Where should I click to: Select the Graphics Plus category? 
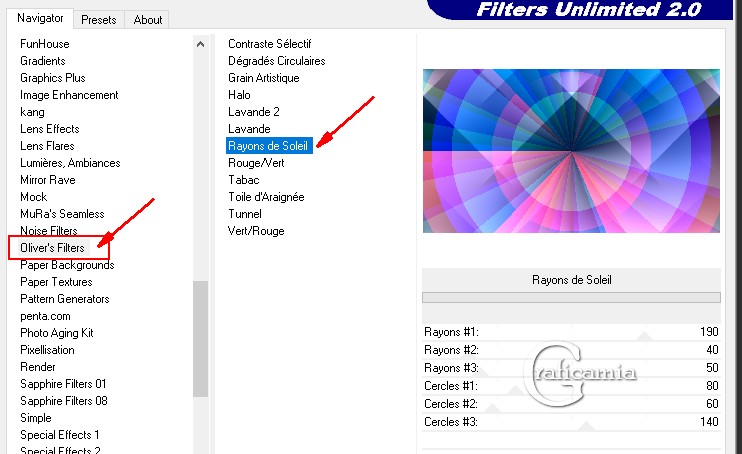(x=53, y=78)
